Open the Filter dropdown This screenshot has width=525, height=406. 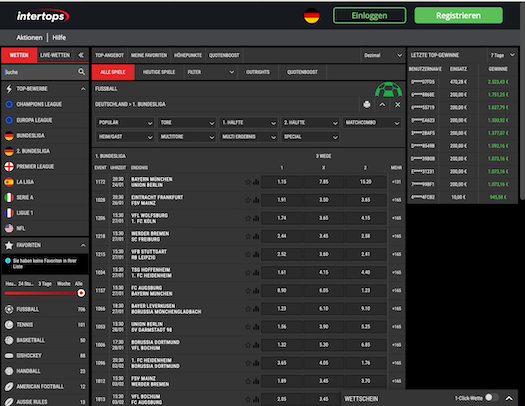pyautogui.click(x=210, y=72)
